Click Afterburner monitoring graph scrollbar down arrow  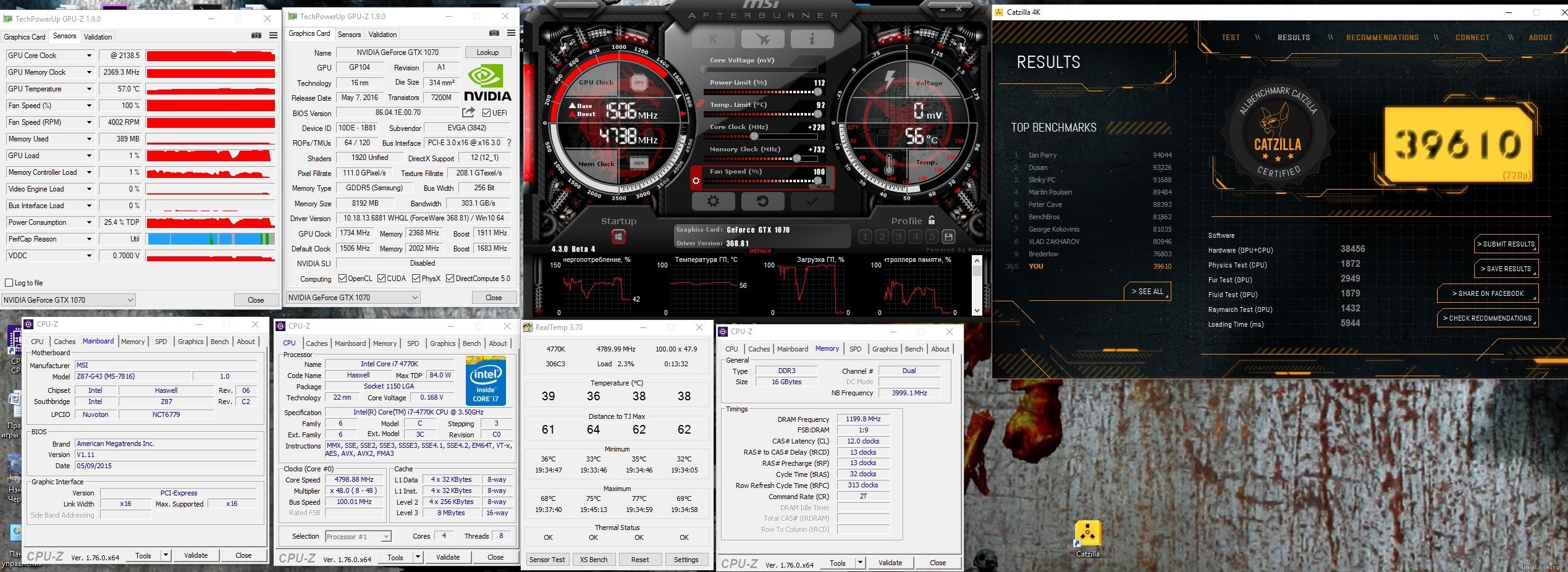click(977, 311)
